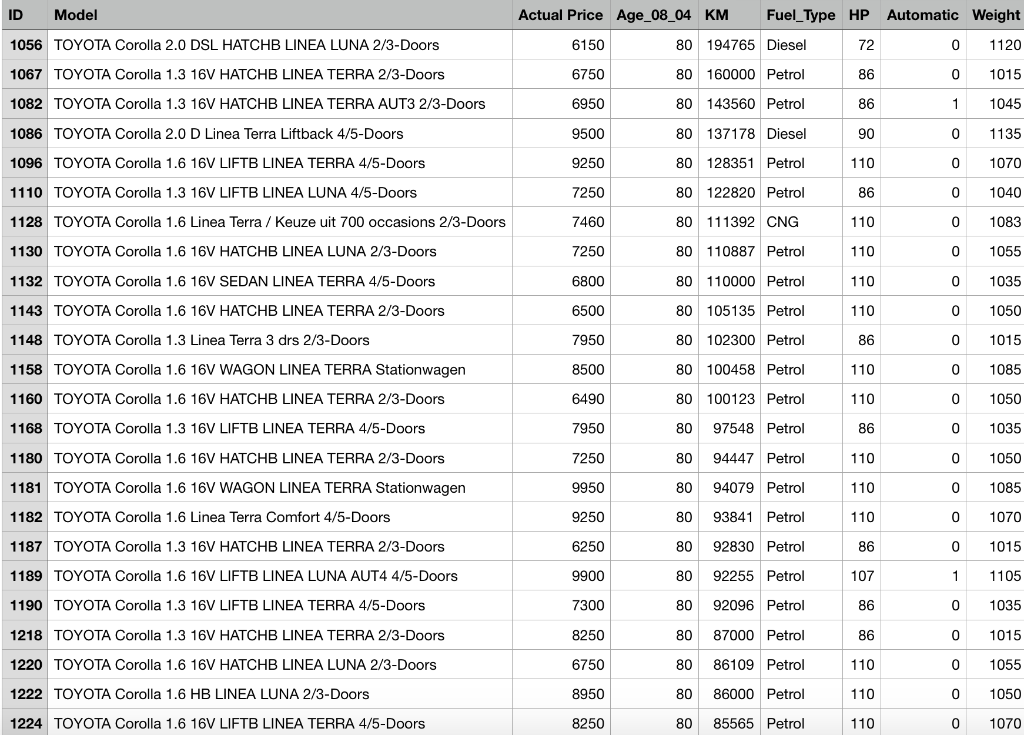
Task: Select row ID 1132
Action: 24,282
